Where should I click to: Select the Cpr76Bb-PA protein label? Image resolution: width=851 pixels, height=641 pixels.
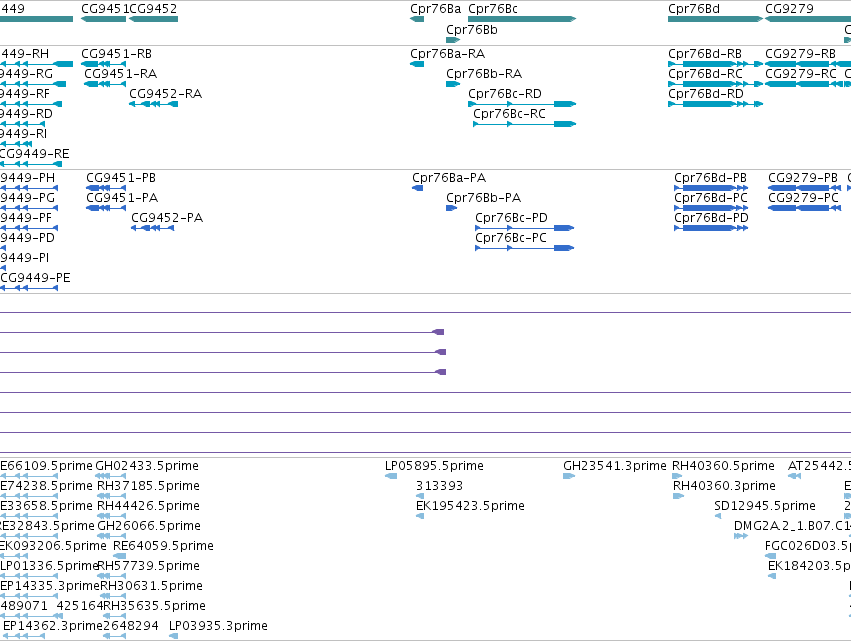[x=484, y=198]
